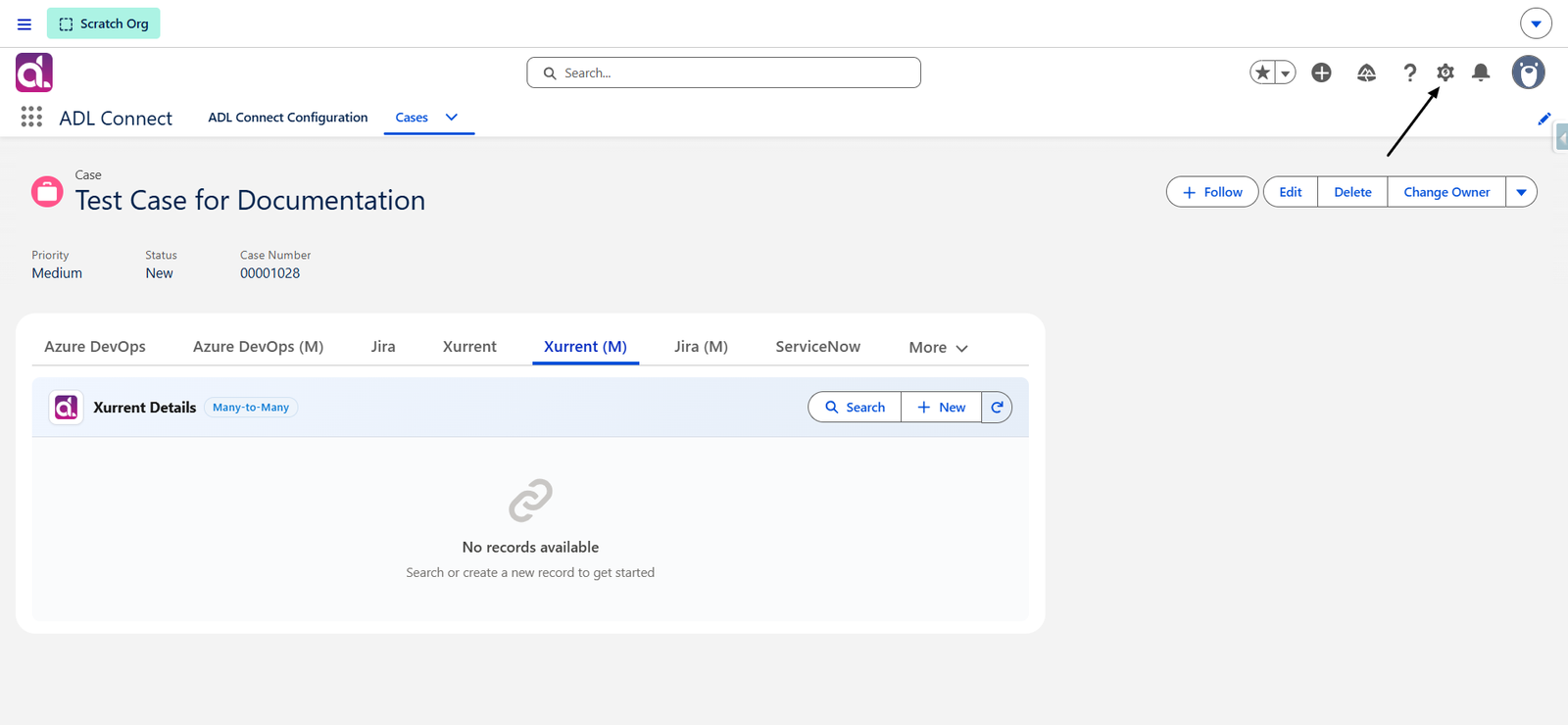Open the hamburger menu in the top bar
The height and width of the screenshot is (725, 1568).
[24, 24]
